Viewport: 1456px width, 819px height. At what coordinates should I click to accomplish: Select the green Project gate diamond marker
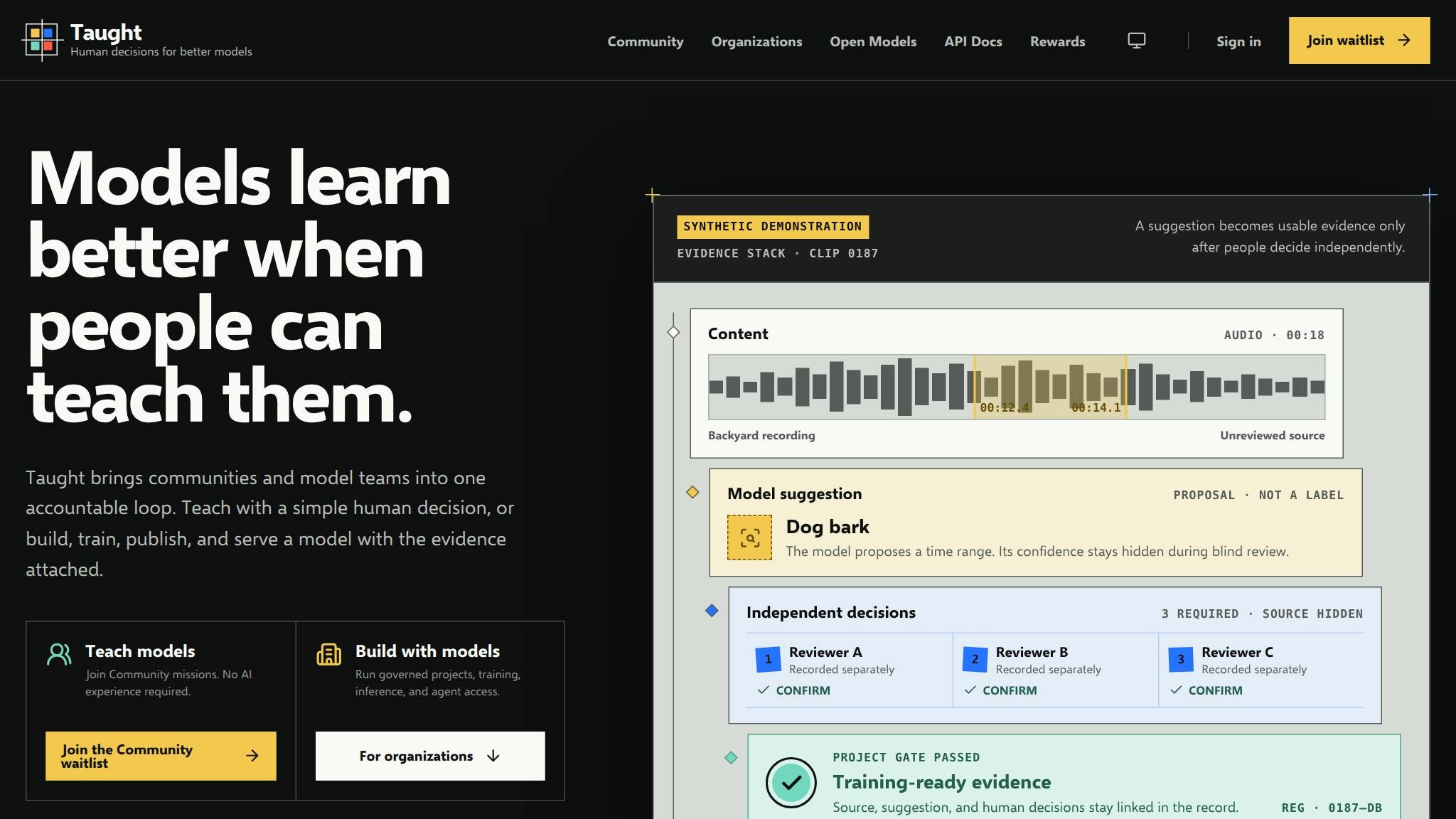pos(731,758)
